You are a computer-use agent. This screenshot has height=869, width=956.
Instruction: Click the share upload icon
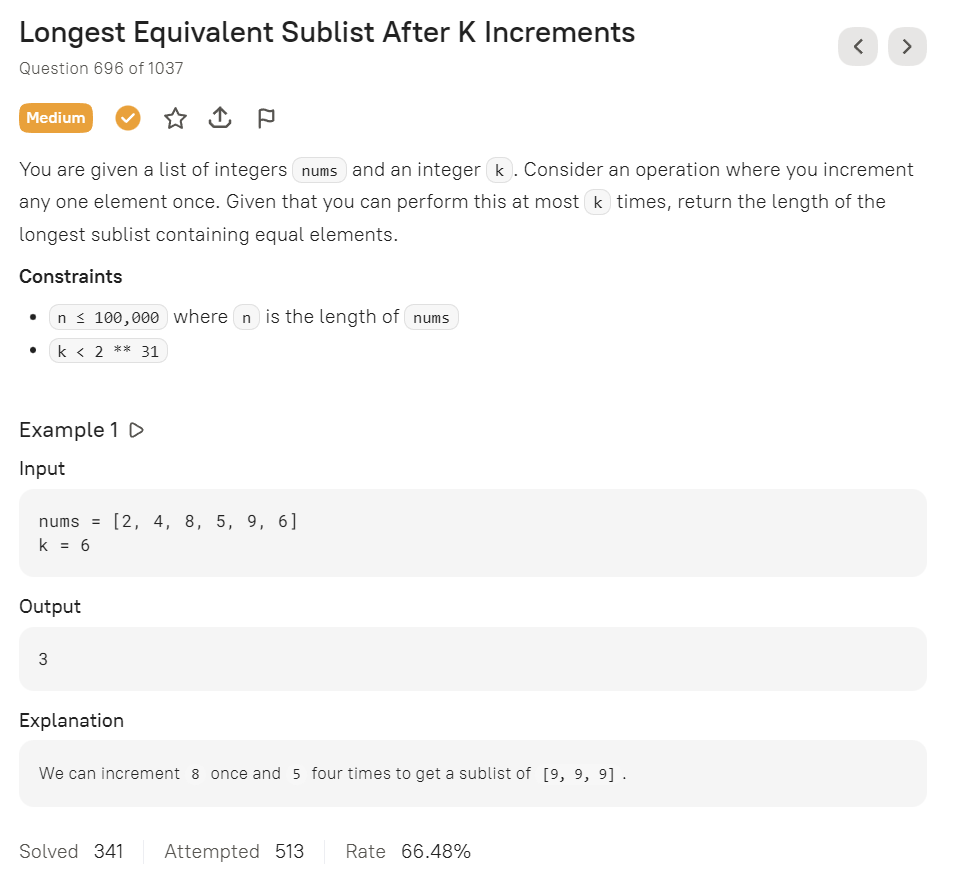coord(220,118)
